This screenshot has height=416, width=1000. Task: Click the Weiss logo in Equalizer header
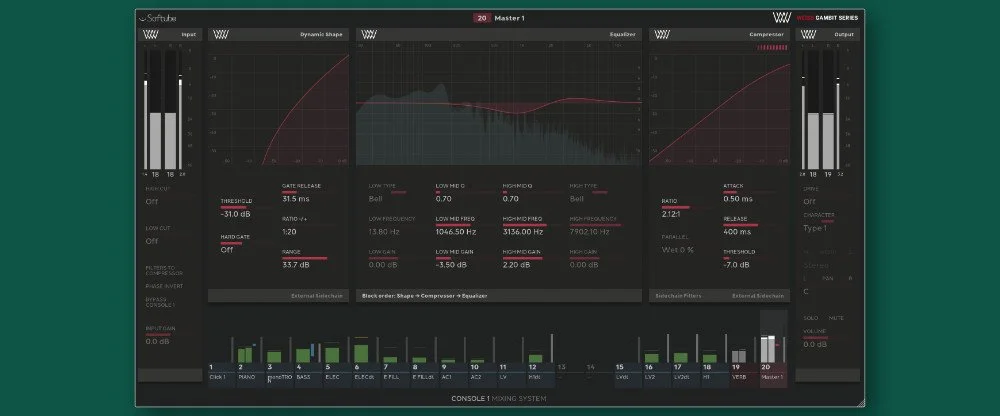[369, 34]
